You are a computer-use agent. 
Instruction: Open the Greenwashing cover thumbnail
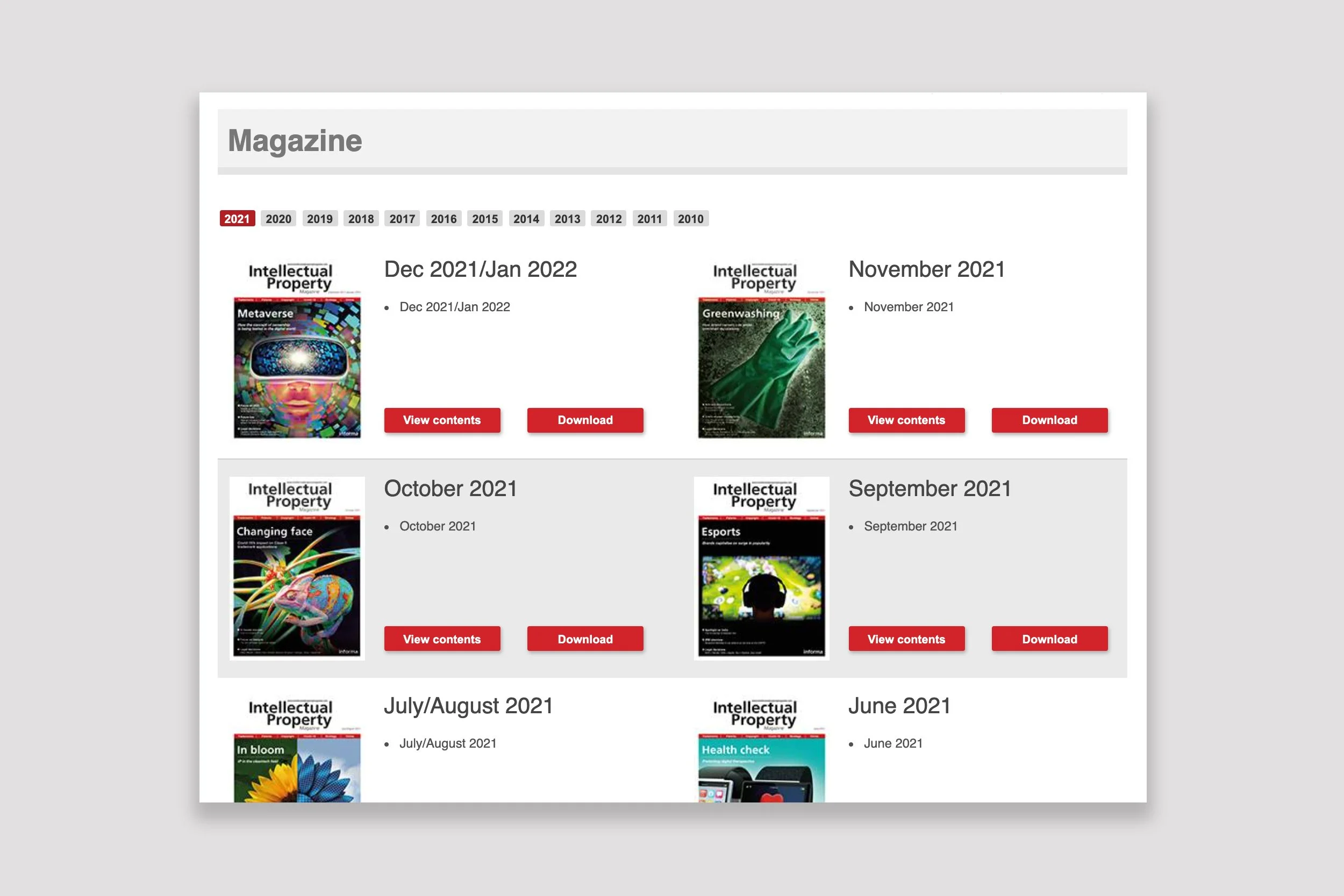(x=762, y=350)
